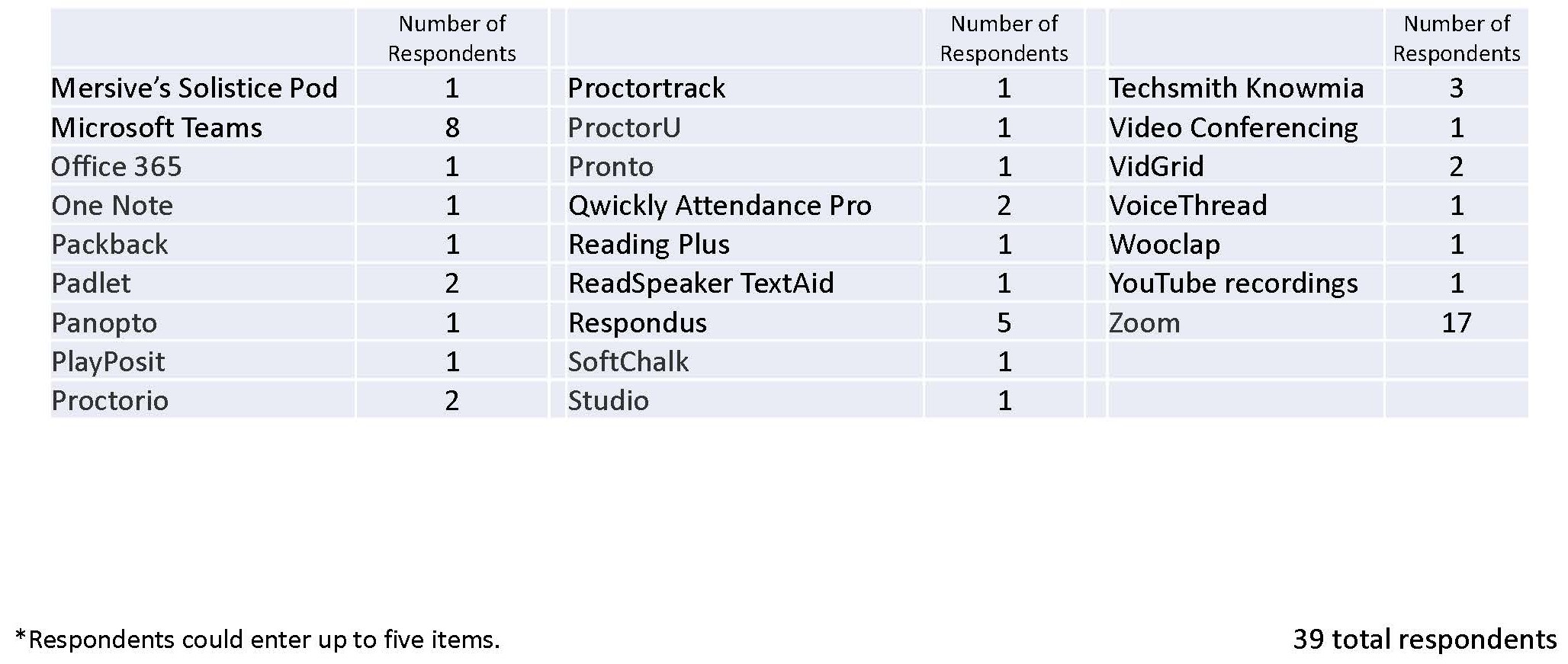Select the Microsoft Teams row label
1568x664 pixels.
156,127
